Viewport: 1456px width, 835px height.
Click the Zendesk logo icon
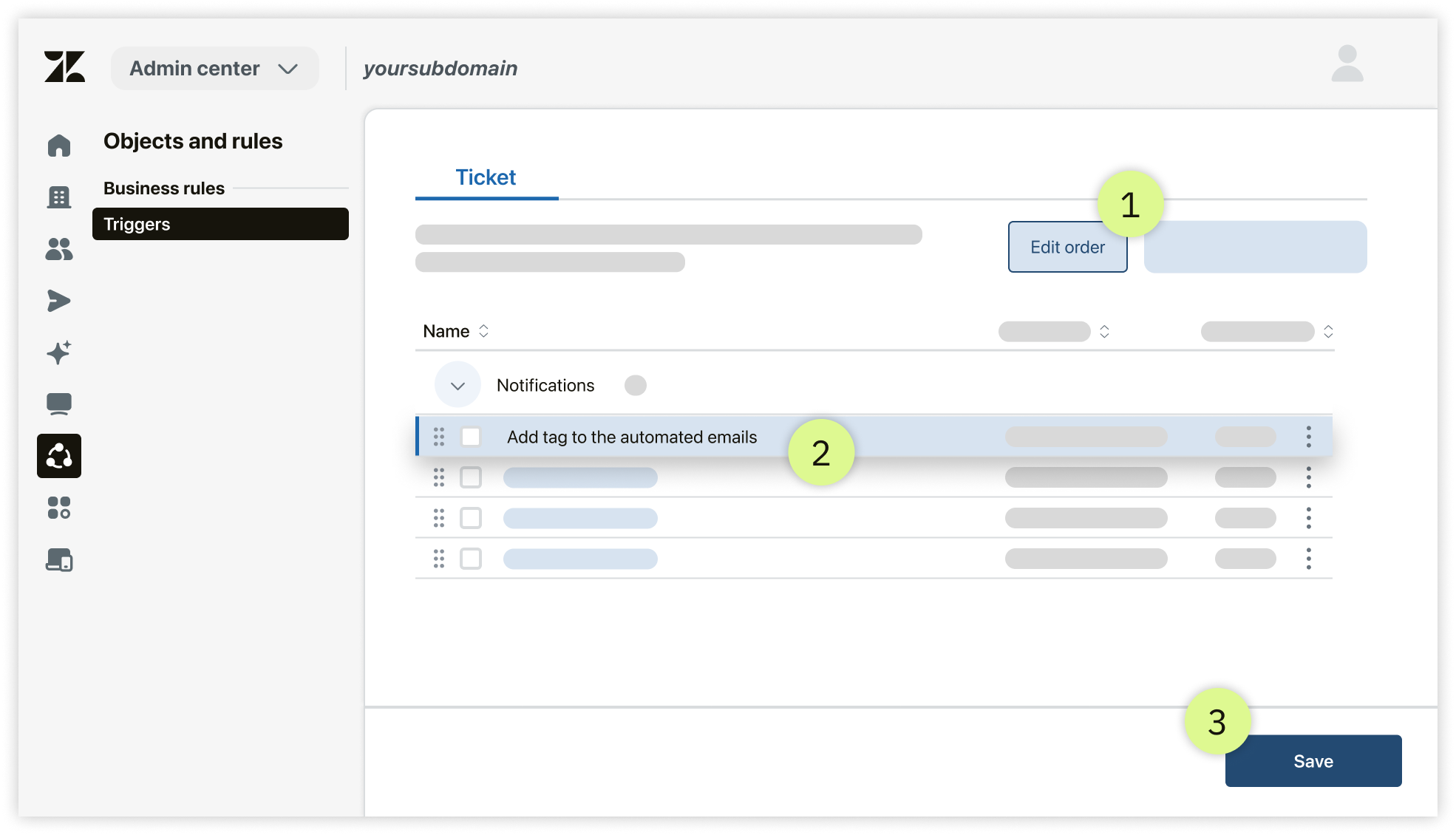point(64,67)
